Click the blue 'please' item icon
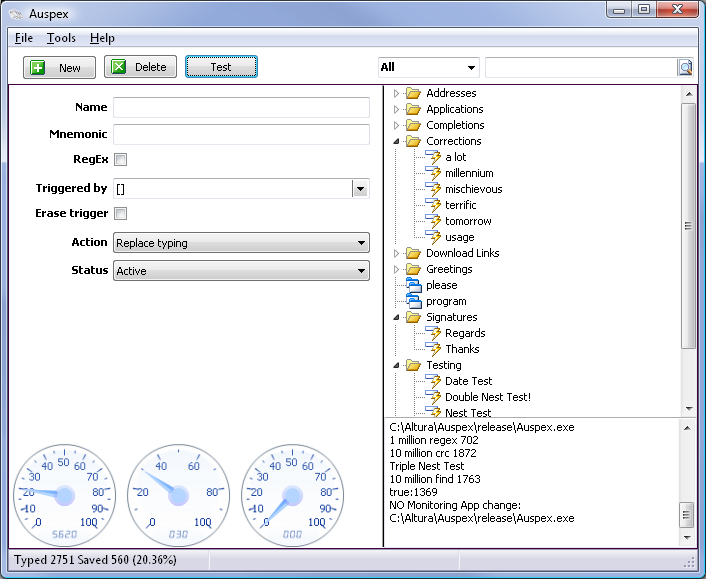The width and height of the screenshot is (706, 579). (414, 285)
